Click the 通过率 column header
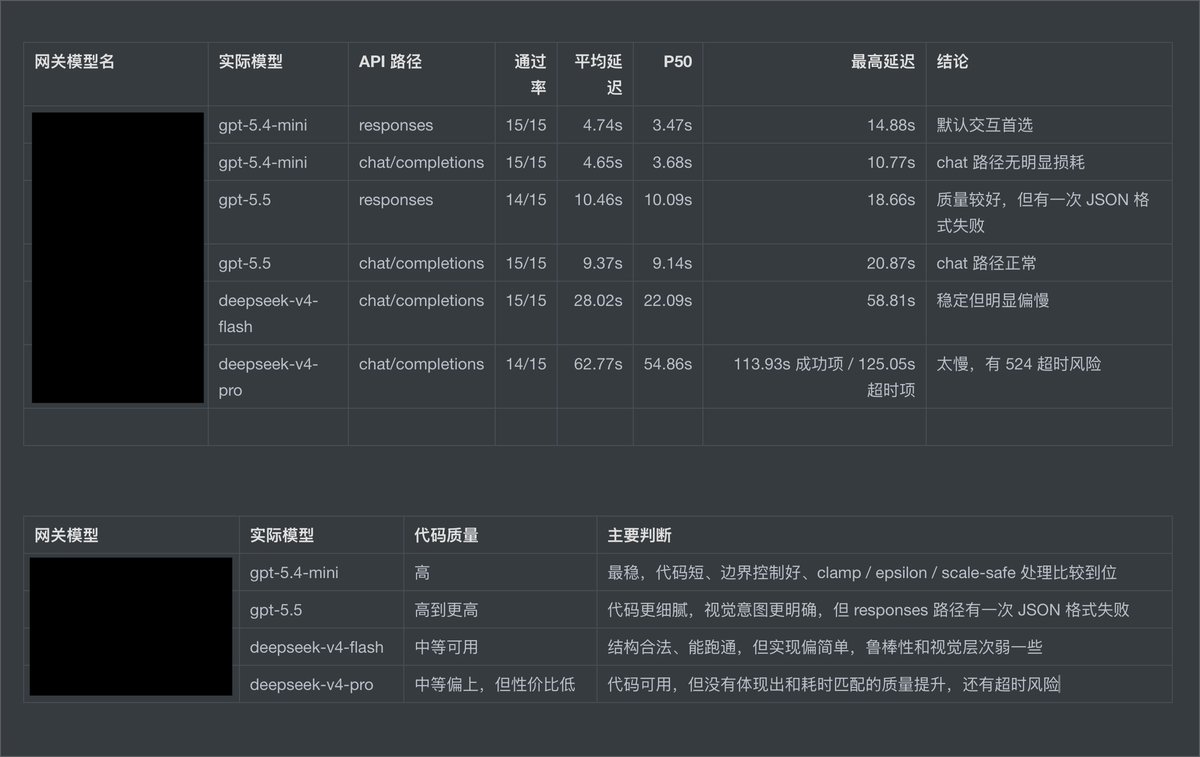The height and width of the screenshot is (757, 1200). tap(531, 74)
